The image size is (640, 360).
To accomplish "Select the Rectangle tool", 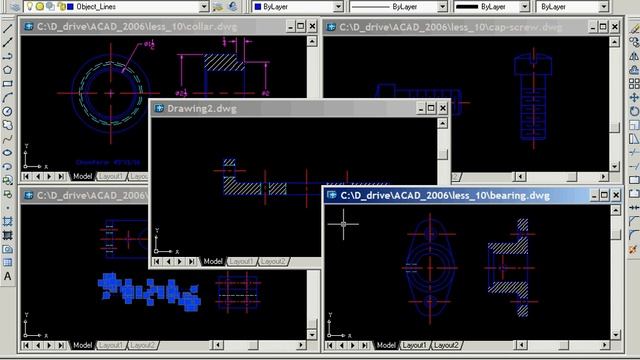I will click(x=7, y=84).
